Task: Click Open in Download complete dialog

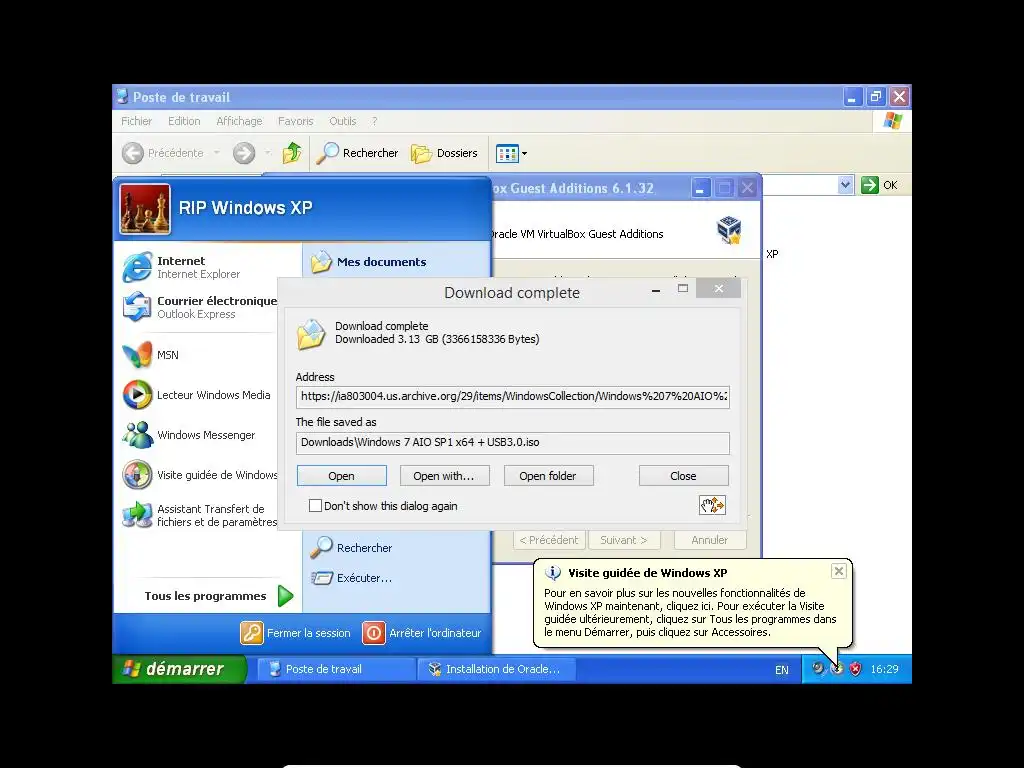Action: coord(342,476)
